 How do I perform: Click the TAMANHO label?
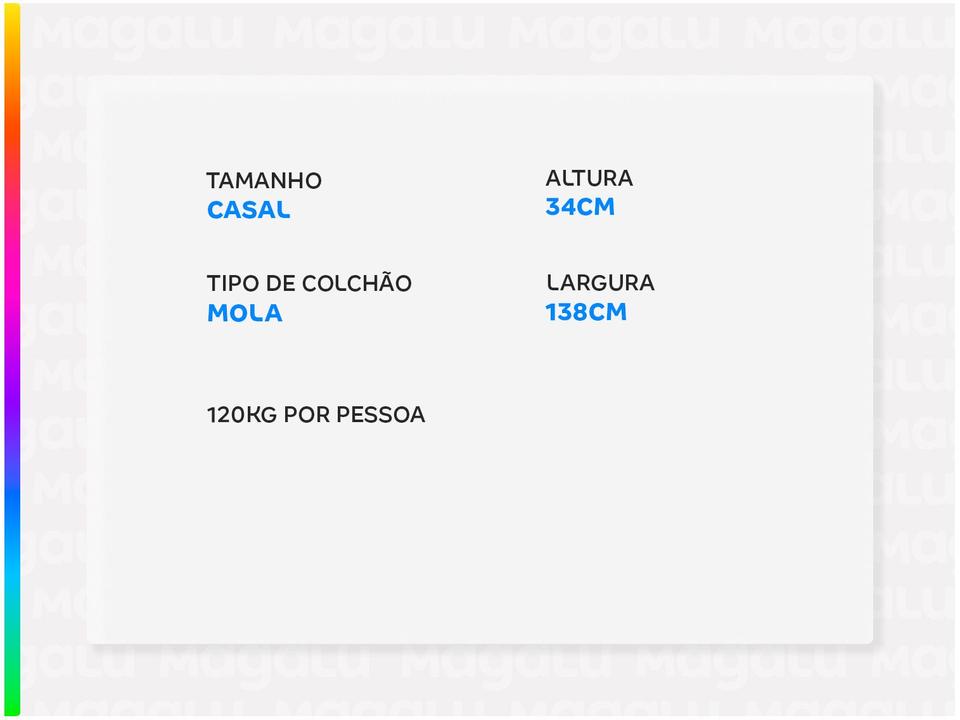(x=264, y=181)
